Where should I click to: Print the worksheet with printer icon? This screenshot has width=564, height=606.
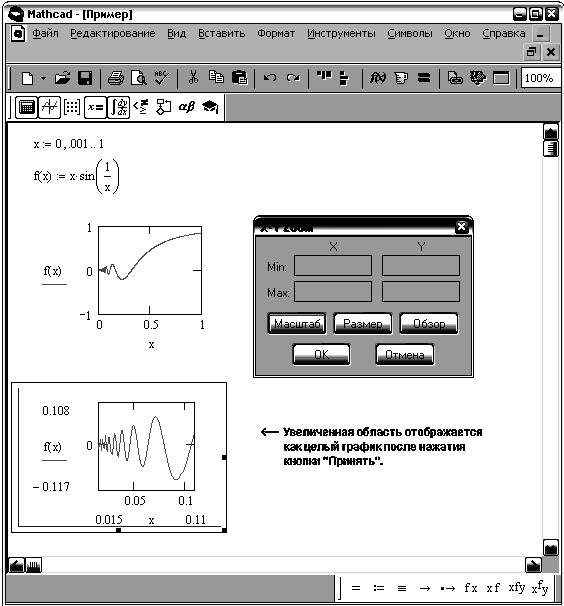click(116, 78)
